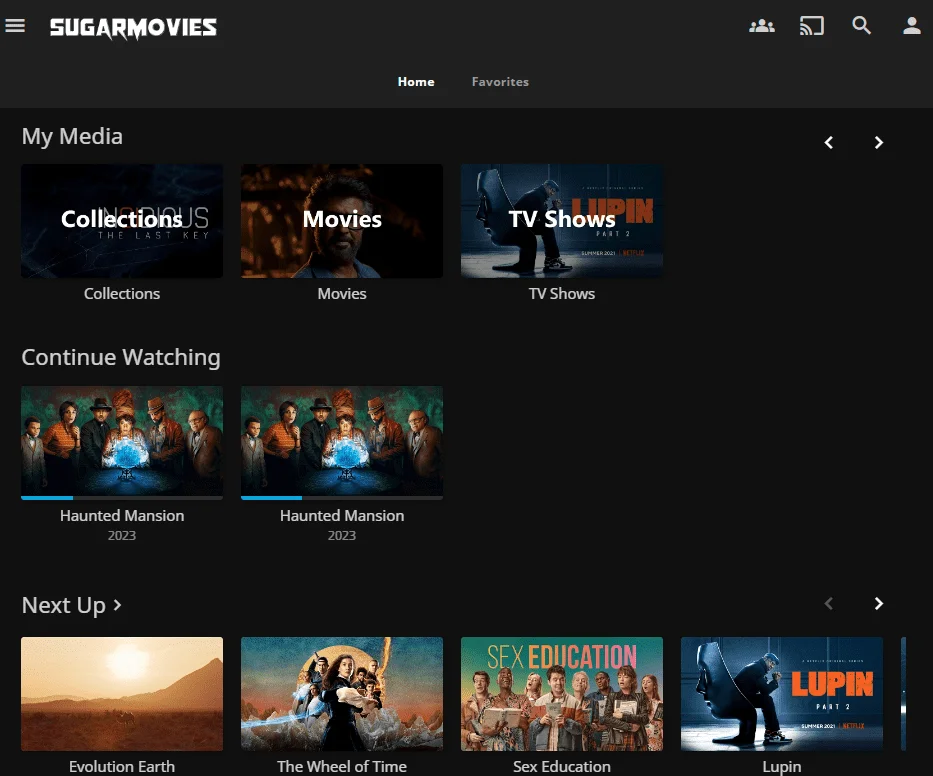Viewport: 933px width, 776px height.
Task: Click second Haunted Mansion progress bar
Action: [342, 497]
